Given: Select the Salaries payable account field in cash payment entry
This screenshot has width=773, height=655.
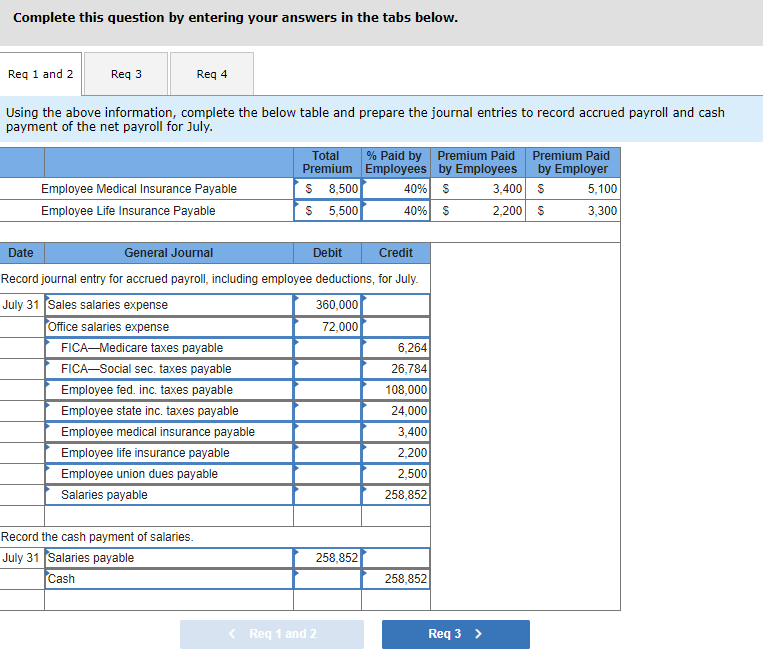Looking at the screenshot, I should (x=169, y=558).
